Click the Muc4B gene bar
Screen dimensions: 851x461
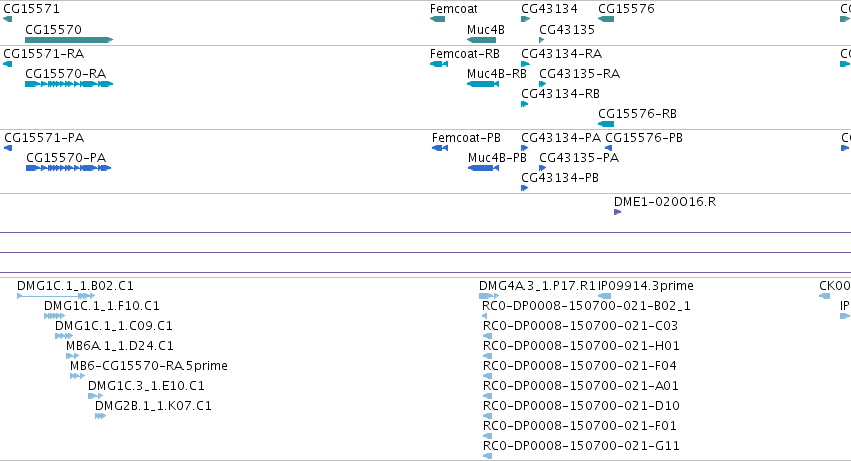point(481,40)
